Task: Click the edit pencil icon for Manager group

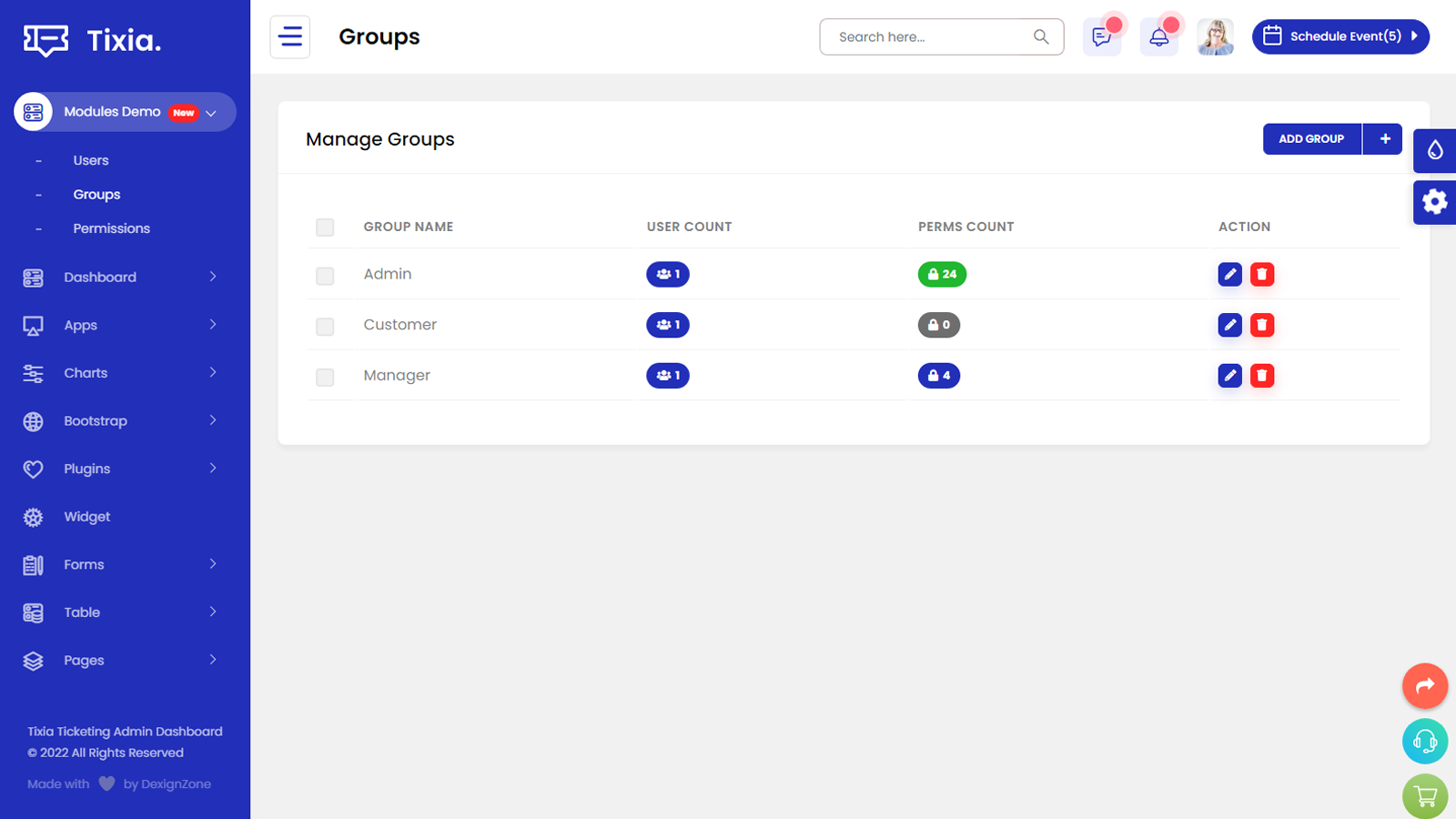Action: tap(1229, 376)
